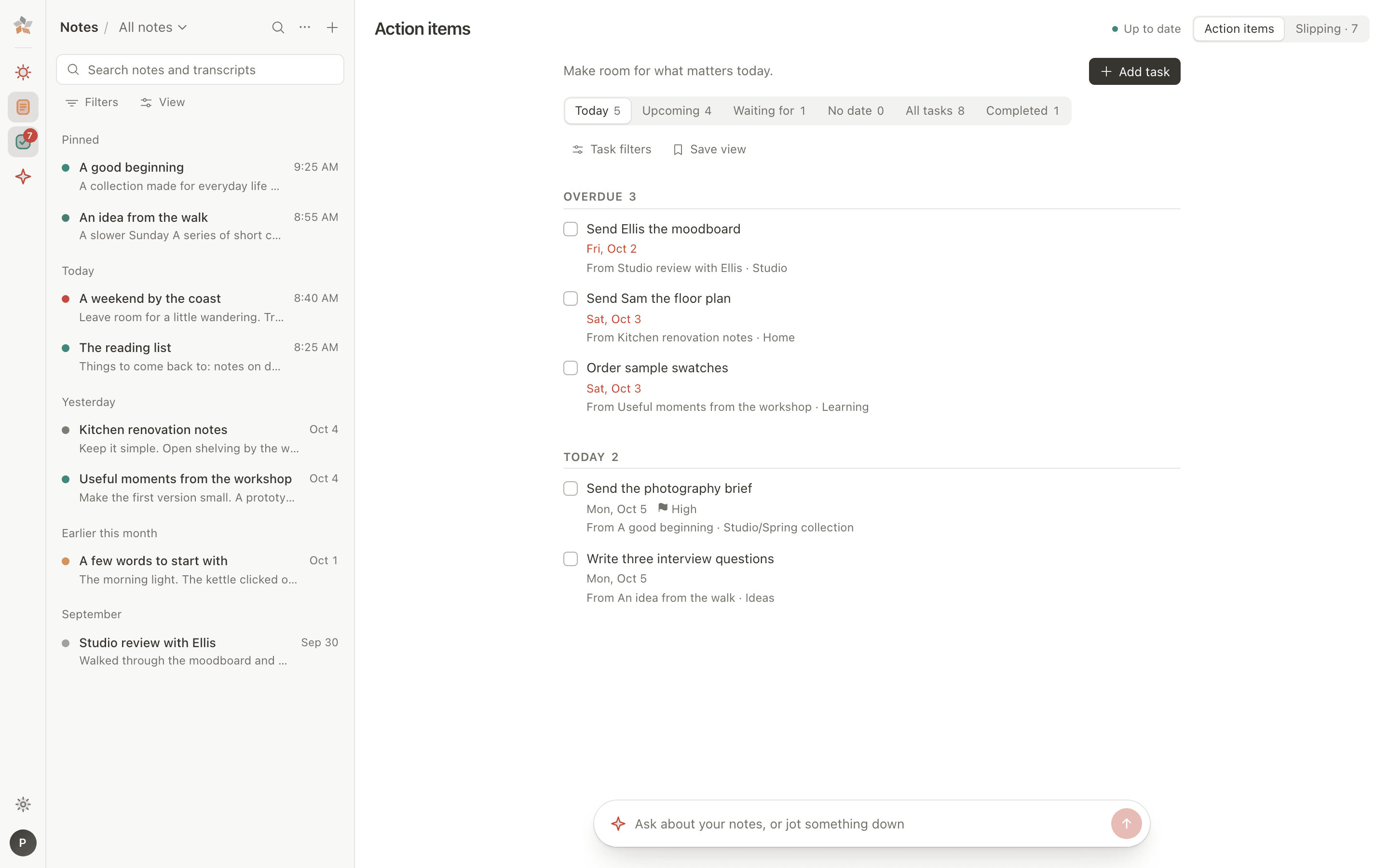Open the Notes document icon in sidebar
The height and width of the screenshot is (868, 1389).
click(x=23, y=107)
